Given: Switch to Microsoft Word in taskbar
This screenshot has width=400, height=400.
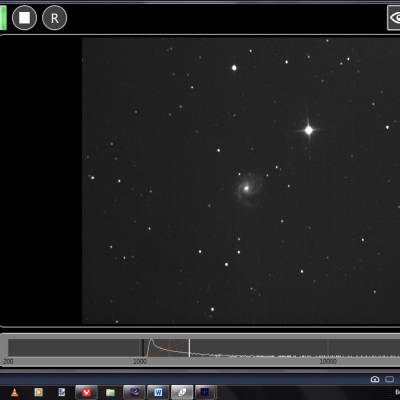Looking at the screenshot, I should (x=158, y=392).
